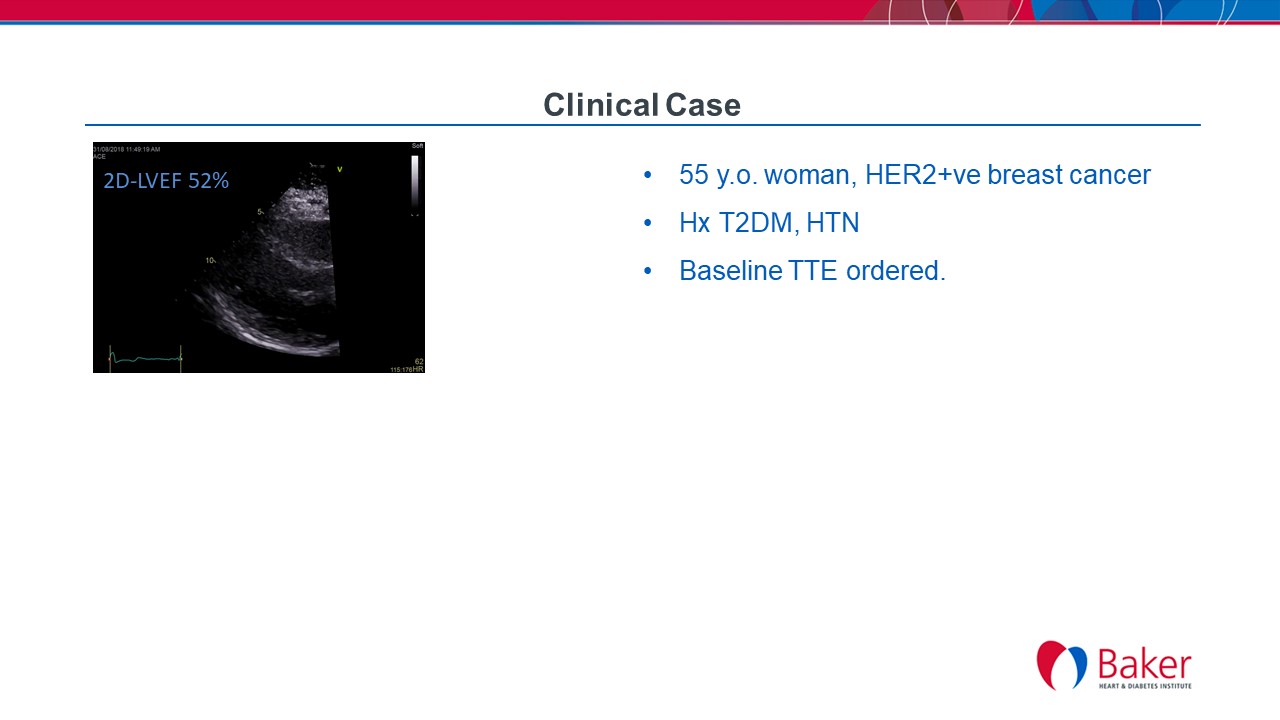Image resolution: width=1280 pixels, height=720 pixels.
Task: Click the Baker institute name text
Action: (x=1144, y=664)
